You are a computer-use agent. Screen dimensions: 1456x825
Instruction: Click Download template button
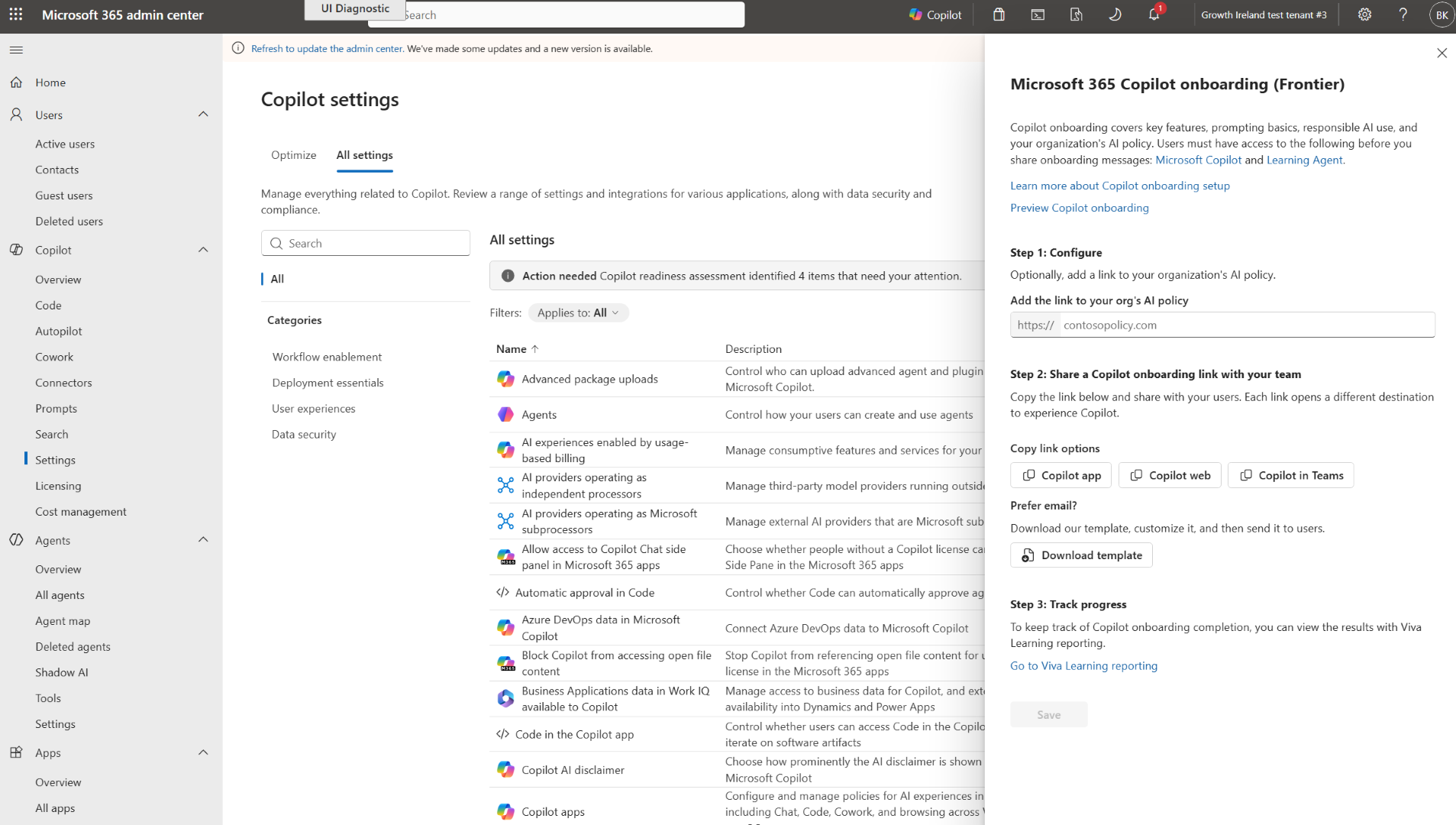(x=1081, y=555)
